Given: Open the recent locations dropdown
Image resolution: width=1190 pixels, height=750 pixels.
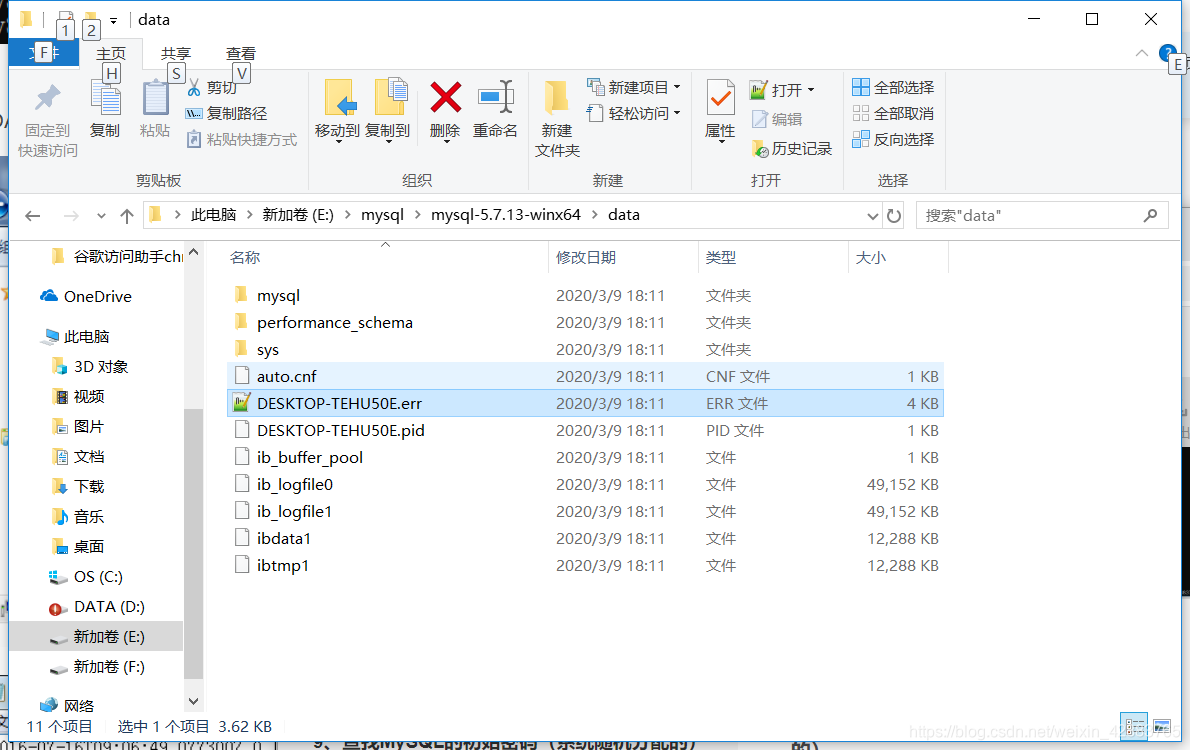Looking at the screenshot, I should (101, 216).
